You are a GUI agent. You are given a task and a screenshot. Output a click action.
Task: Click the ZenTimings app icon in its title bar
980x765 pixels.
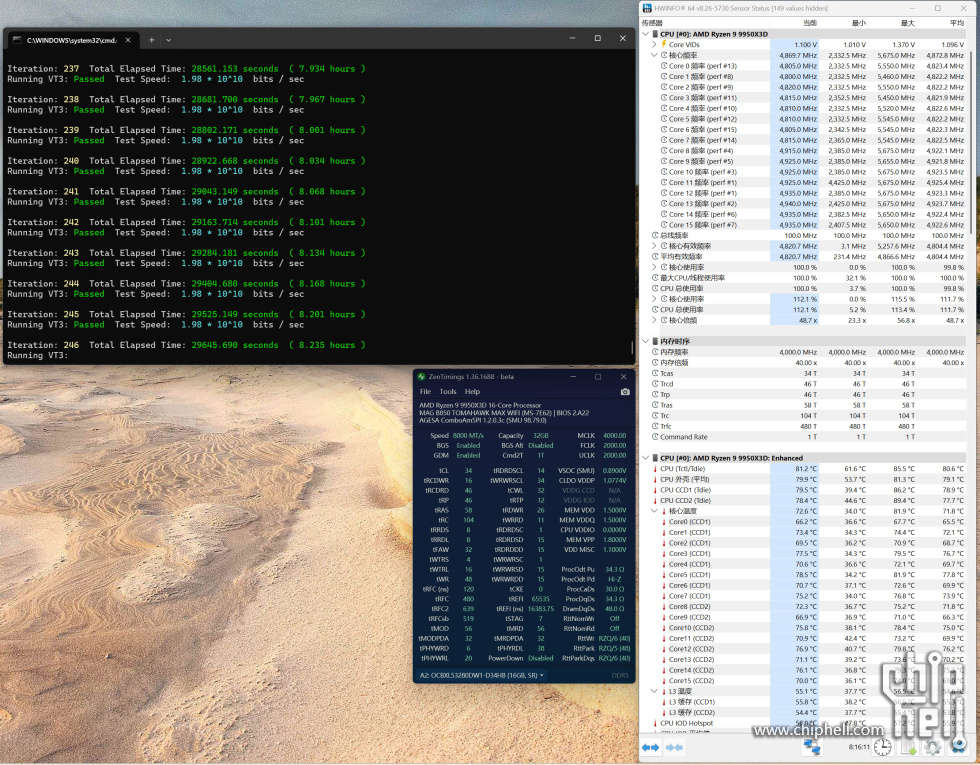[x=421, y=377]
